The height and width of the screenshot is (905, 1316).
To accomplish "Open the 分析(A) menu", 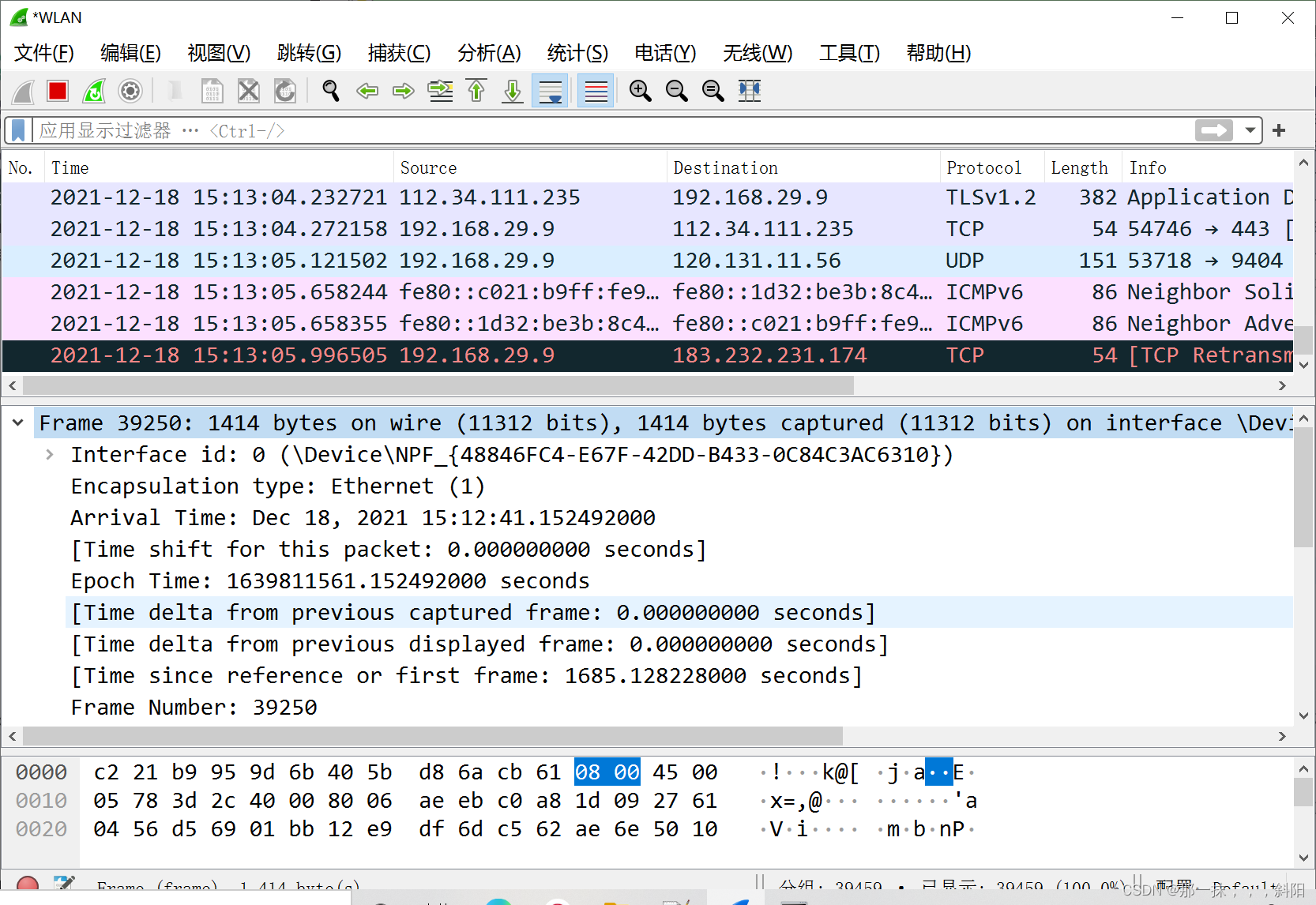I will 489,53.
